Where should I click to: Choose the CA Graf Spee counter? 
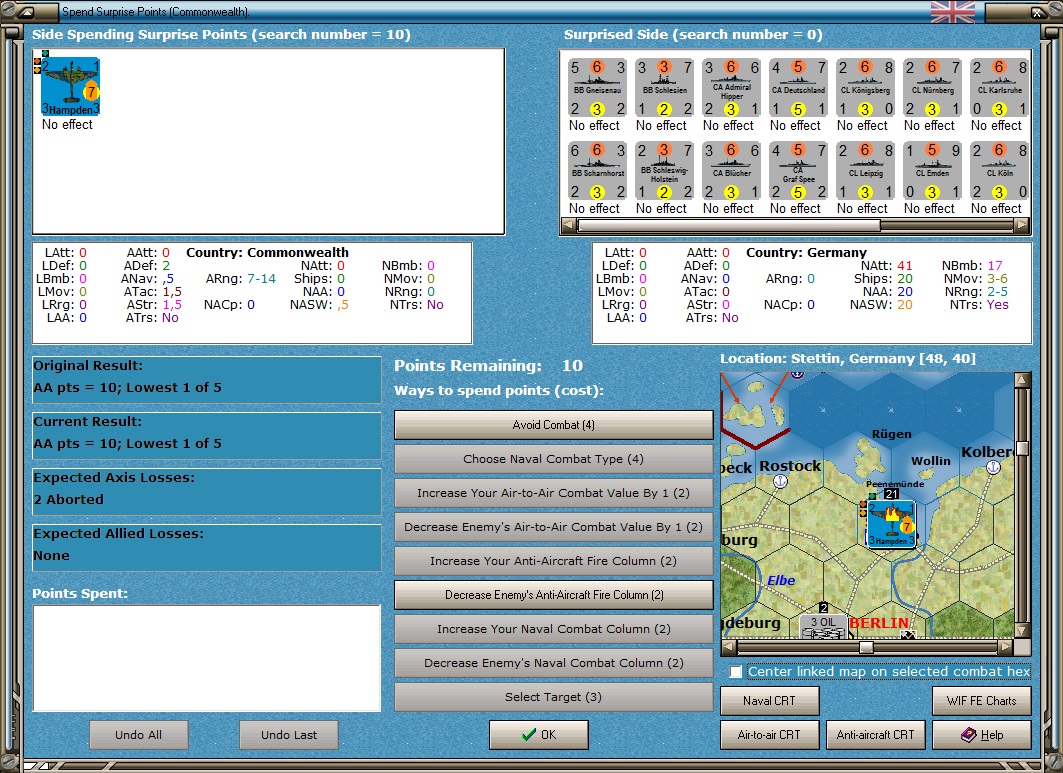coord(798,171)
